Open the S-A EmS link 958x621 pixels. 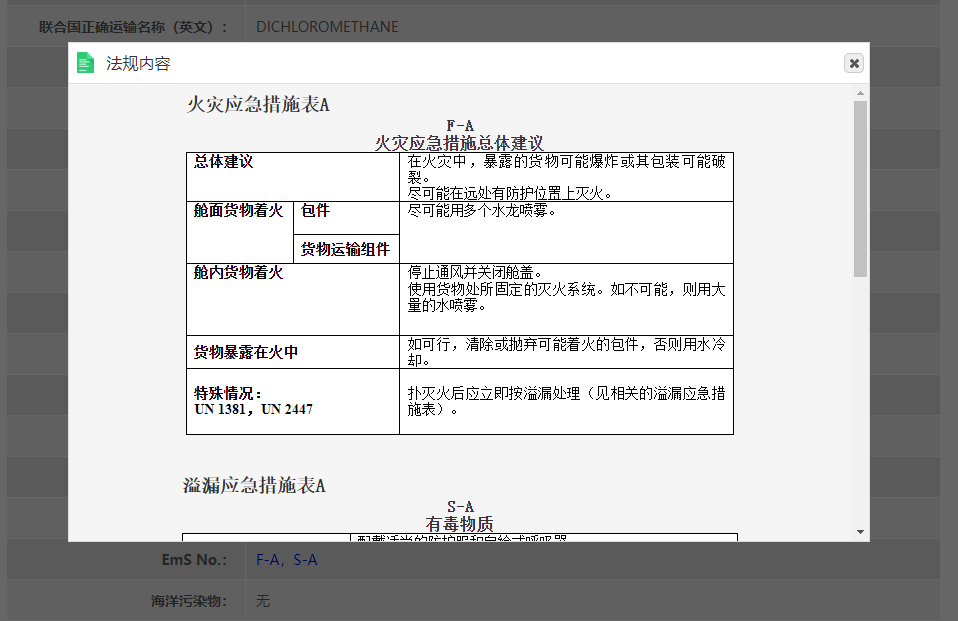tap(305, 560)
